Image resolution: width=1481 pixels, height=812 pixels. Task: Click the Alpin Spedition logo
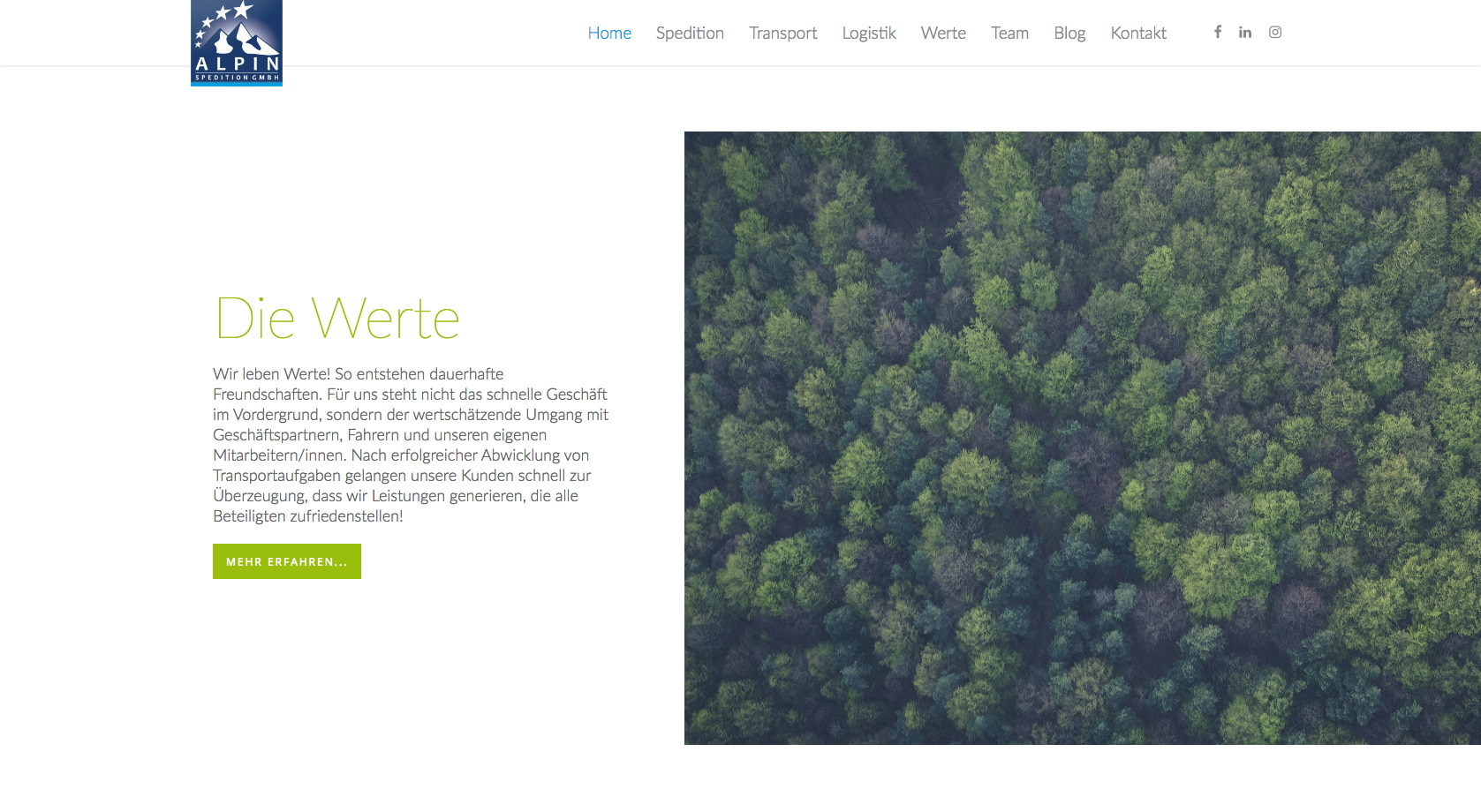[x=237, y=42]
